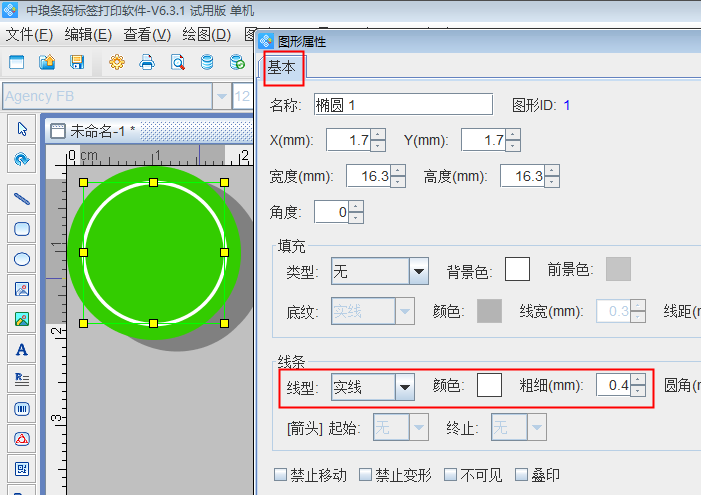This screenshot has width=701, height=495.
Task: Tick the 禁止变形 checkbox
Action: tap(366, 475)
